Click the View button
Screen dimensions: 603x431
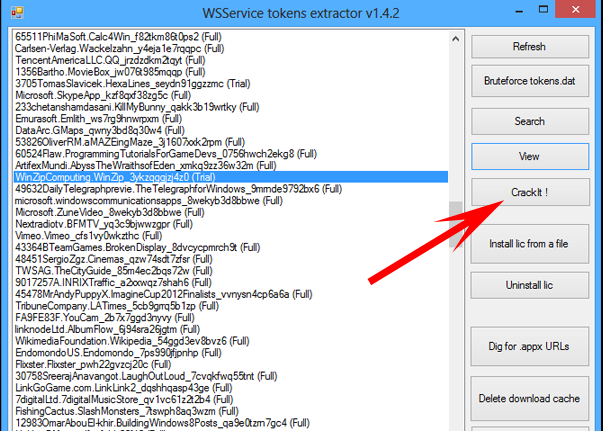pos(530,156)
